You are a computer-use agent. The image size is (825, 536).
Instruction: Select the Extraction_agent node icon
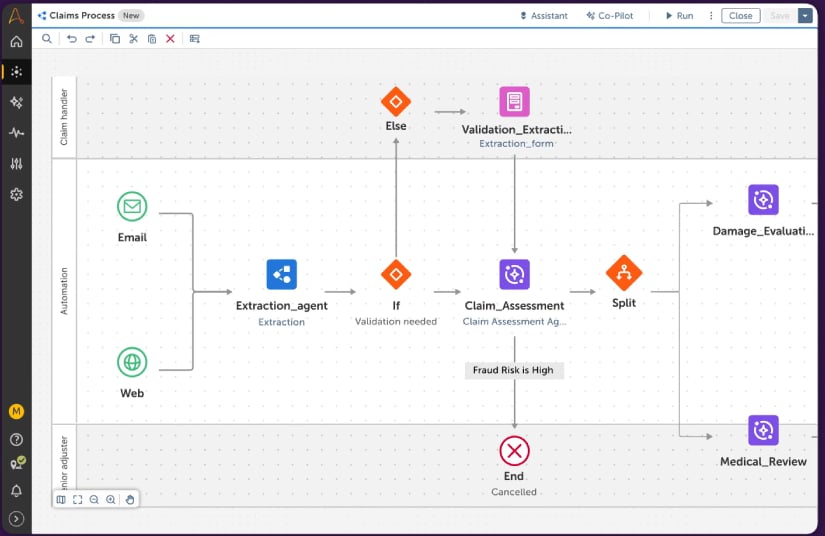point(281,274)
